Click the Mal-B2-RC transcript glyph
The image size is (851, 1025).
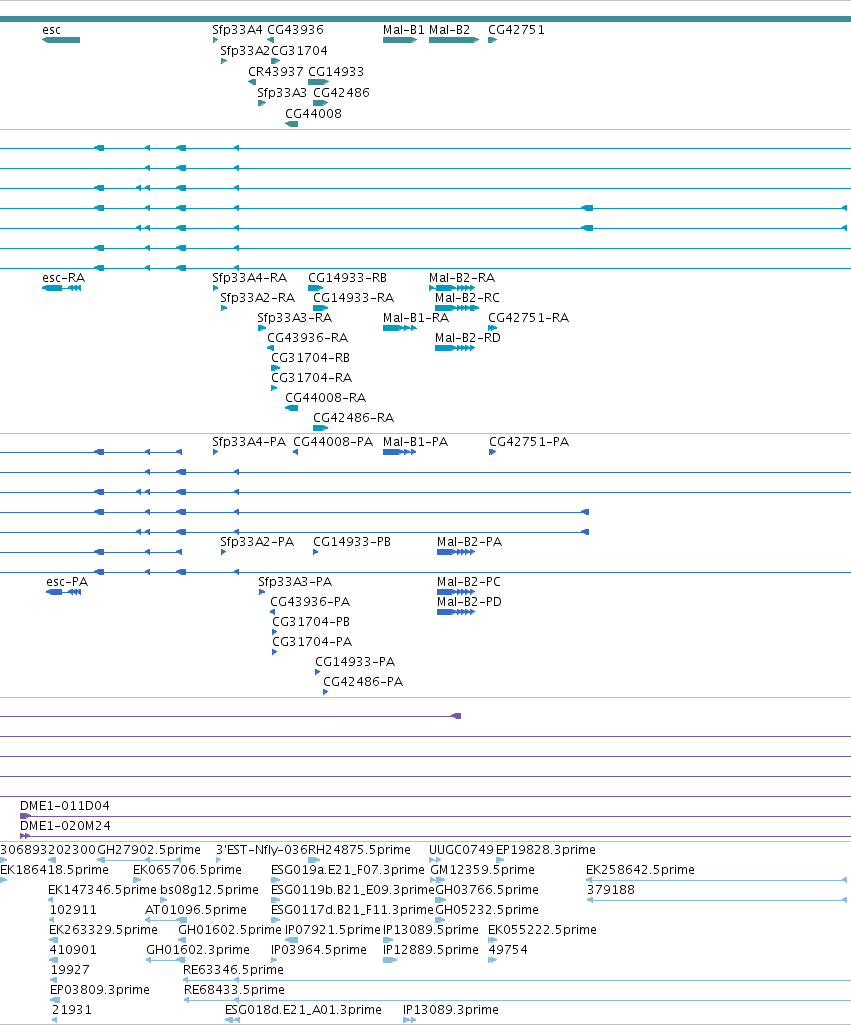pyautogui.click(x=457, y=308)
